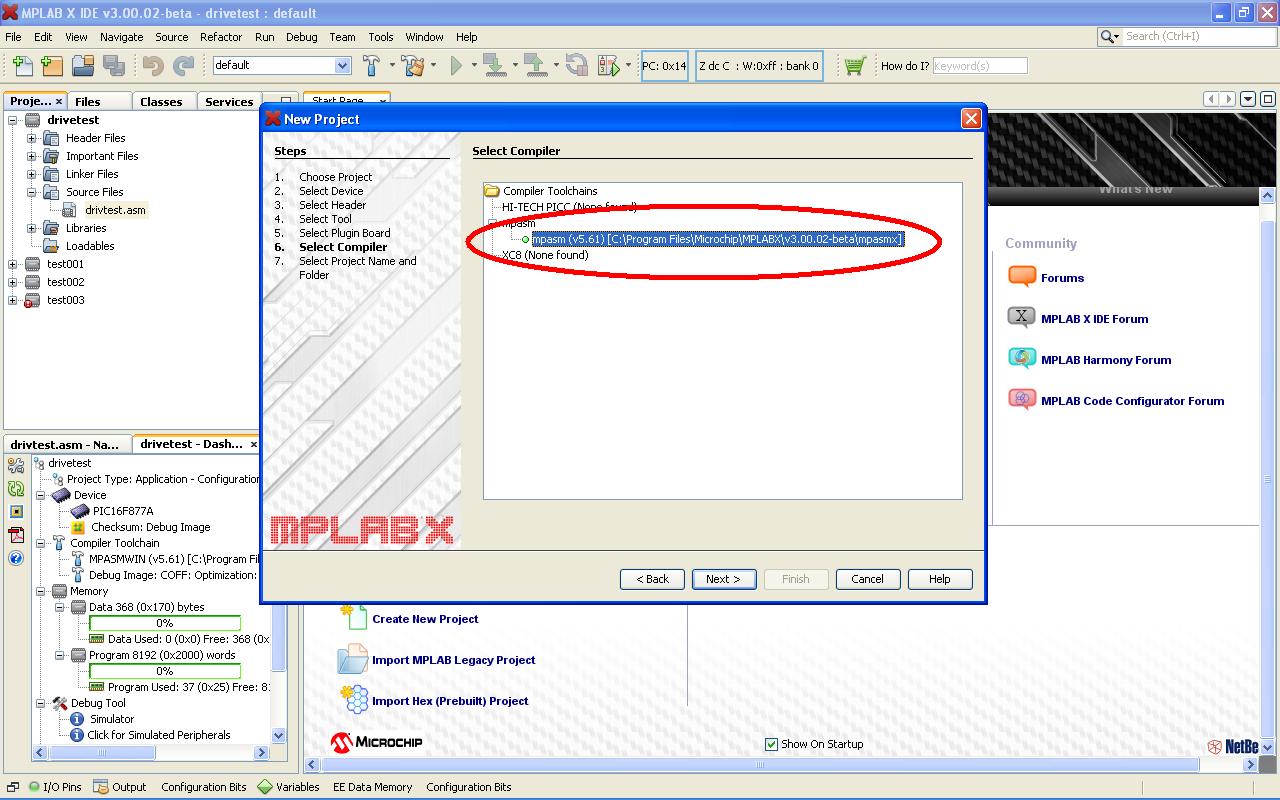The image size is (1280, 800).
Task: Select drivtest.asm in the Projects tree
Action: point(115,210)
